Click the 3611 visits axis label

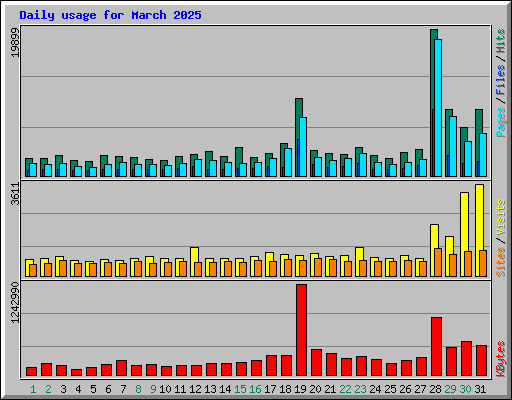[x=15, y=194]
